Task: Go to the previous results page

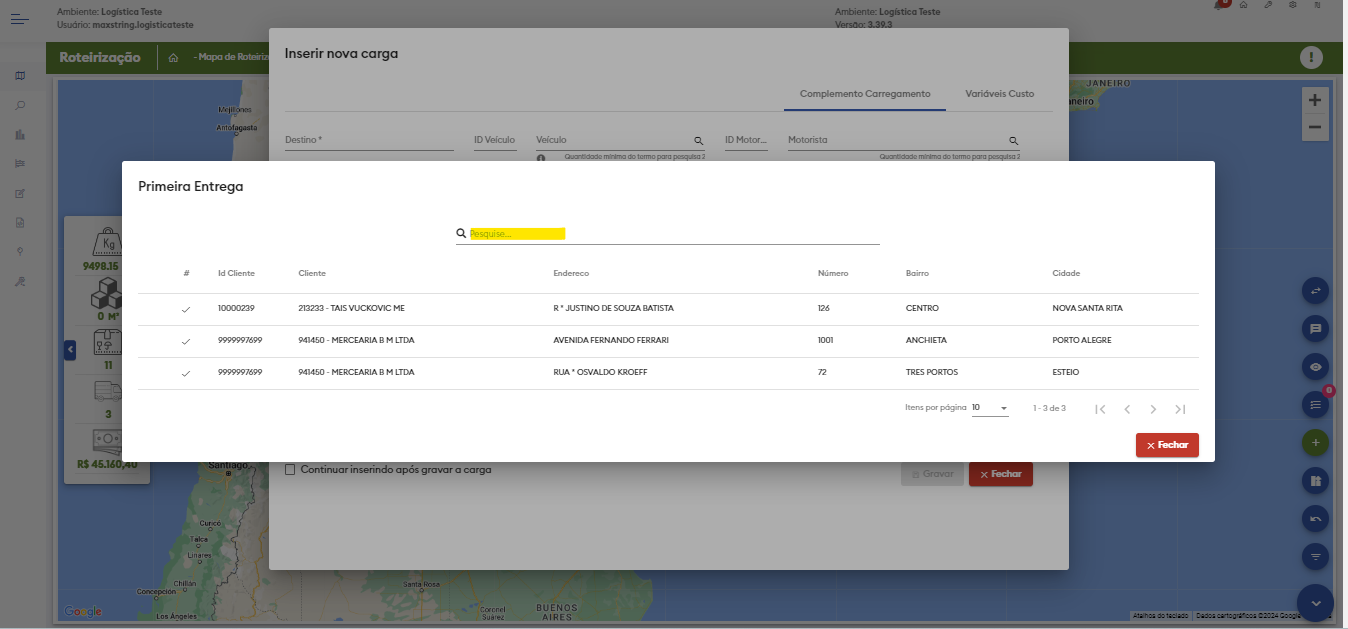Action: [x=1127, y=409]
